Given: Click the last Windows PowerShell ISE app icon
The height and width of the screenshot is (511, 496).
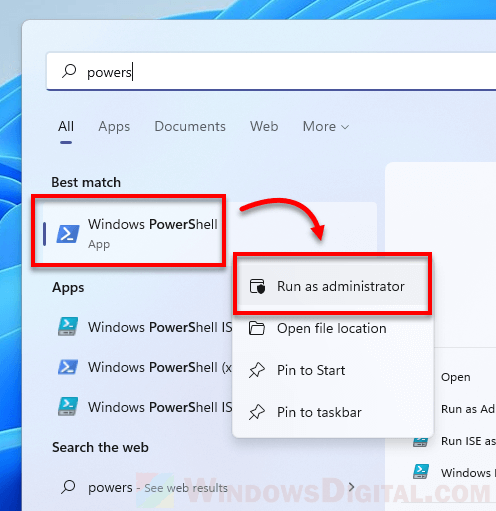Looking at the screenshot, I should coord(68,406).
